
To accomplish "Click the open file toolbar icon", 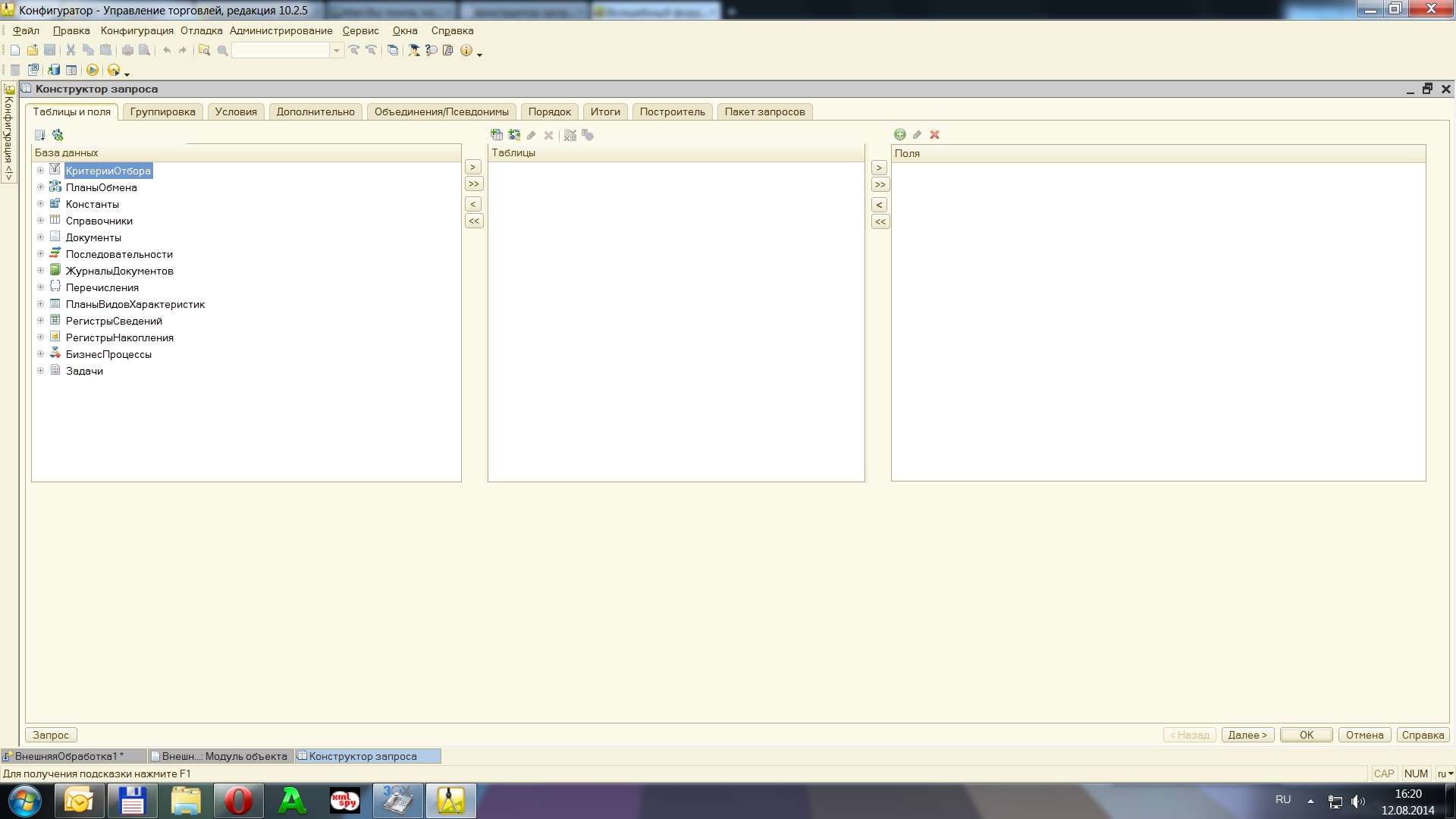I will (x=33, y=50).
